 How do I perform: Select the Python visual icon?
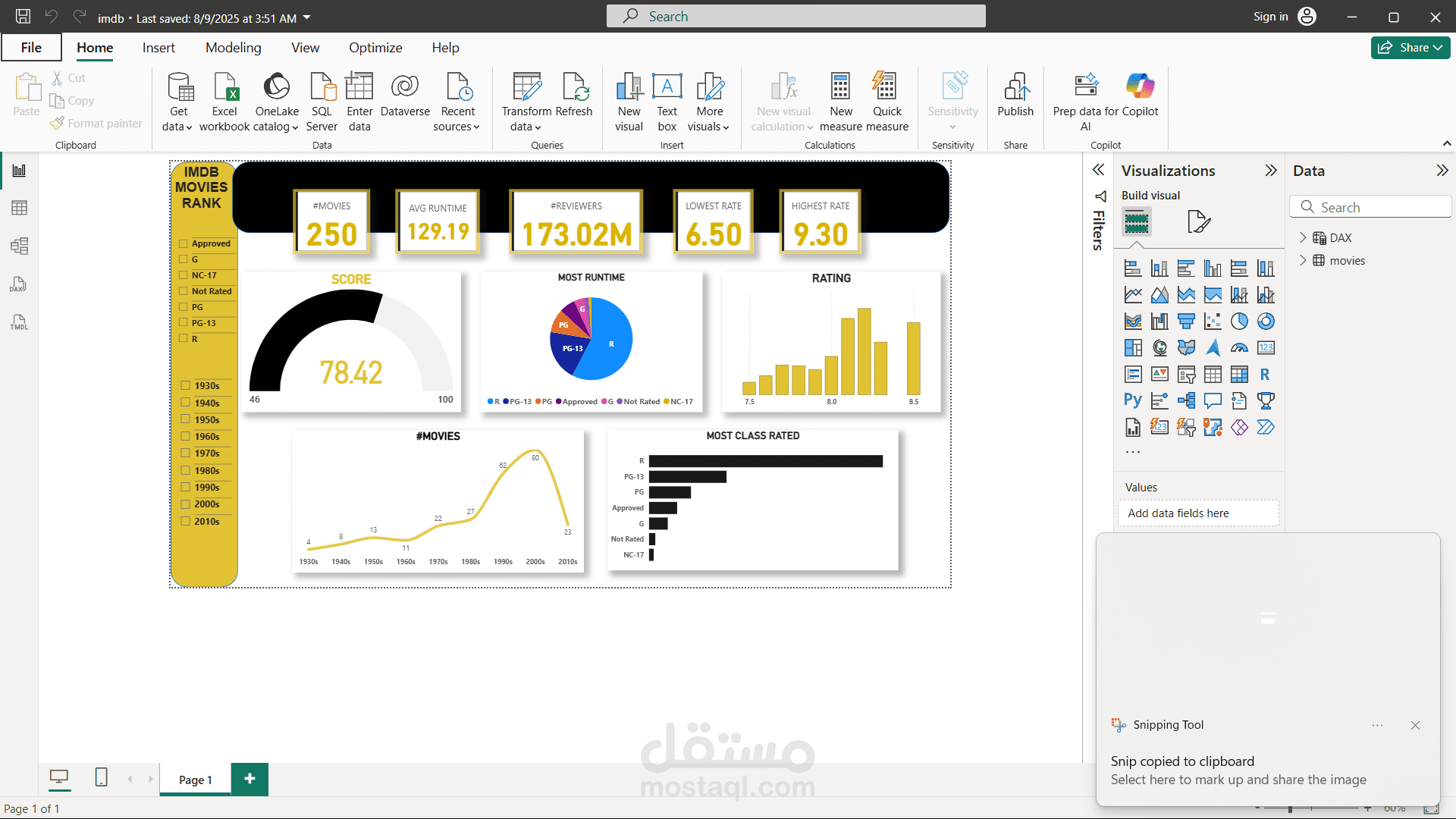(1133, 400)
